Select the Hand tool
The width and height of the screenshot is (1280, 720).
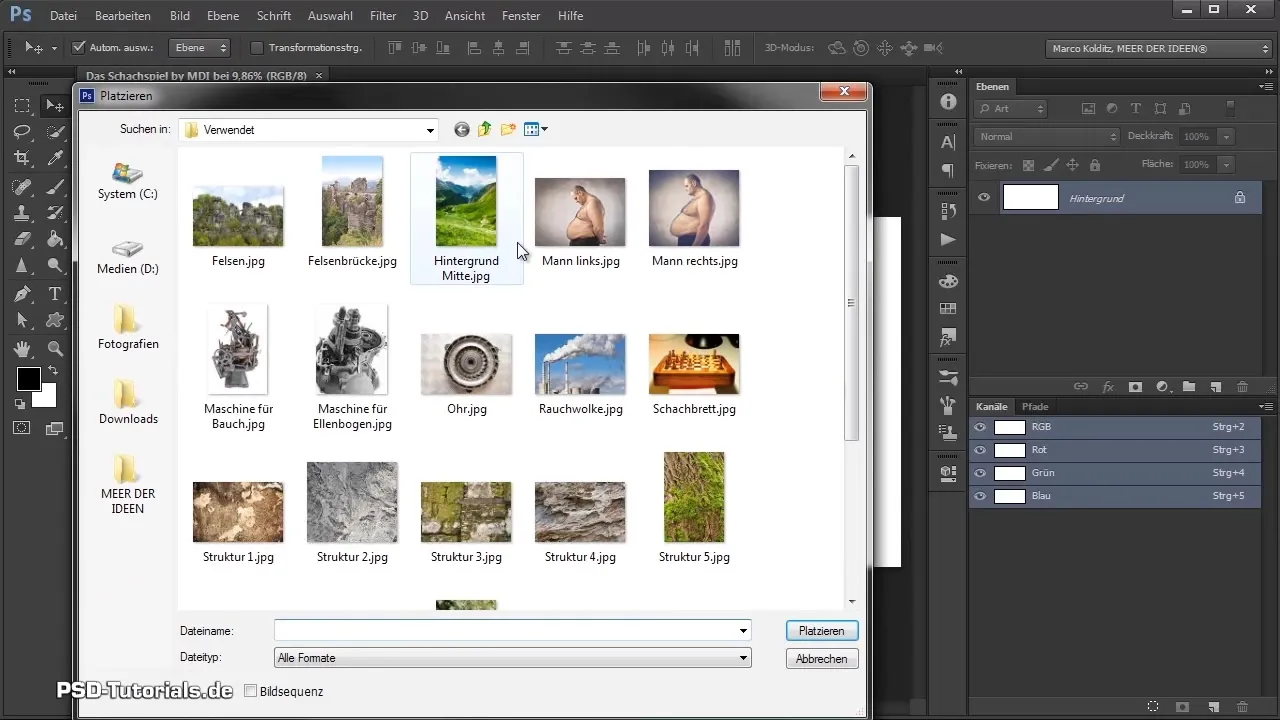click(21, 349)
